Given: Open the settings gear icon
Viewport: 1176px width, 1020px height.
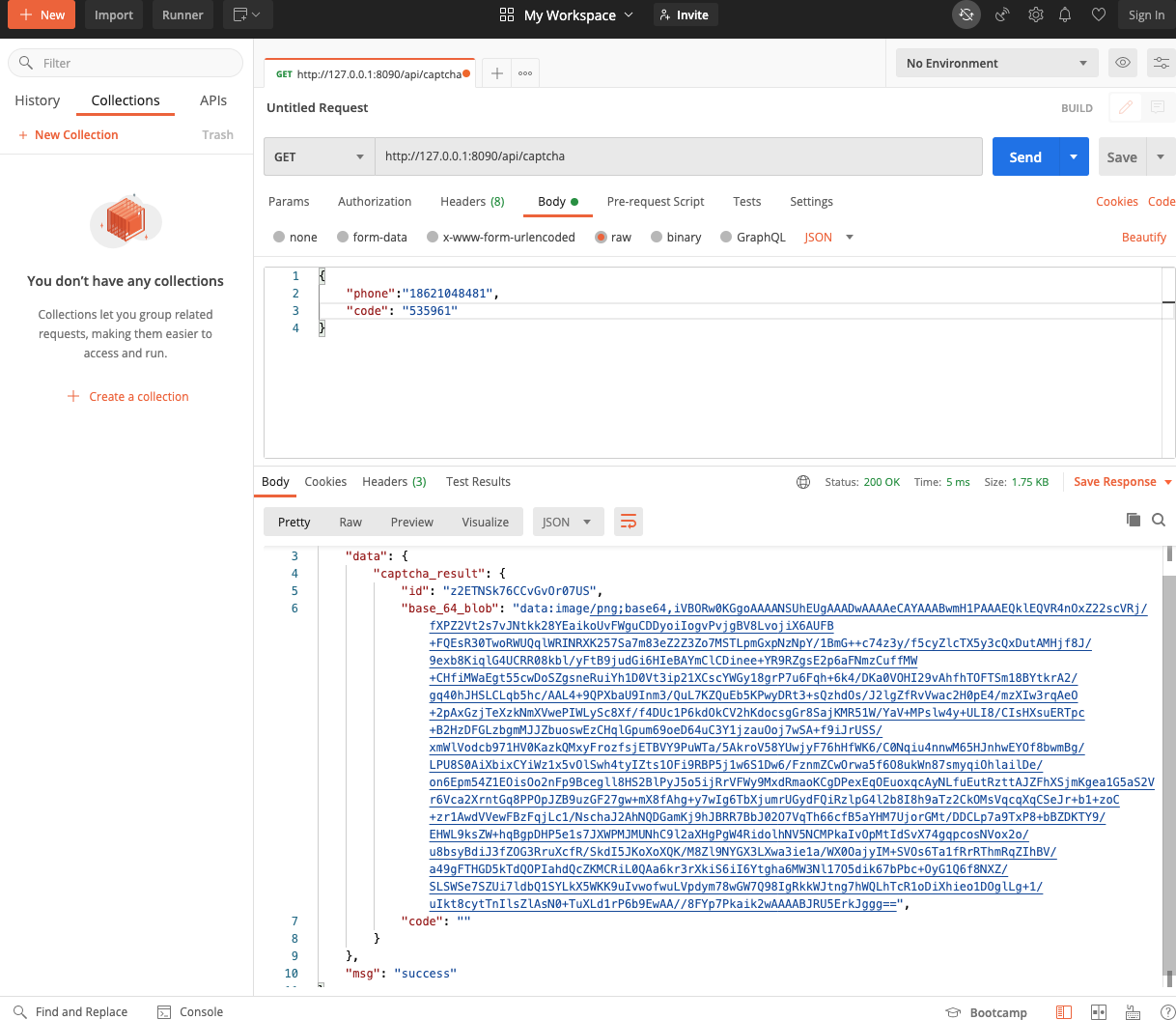Looking at the screenshot, I should click(x=1036, y=14).
